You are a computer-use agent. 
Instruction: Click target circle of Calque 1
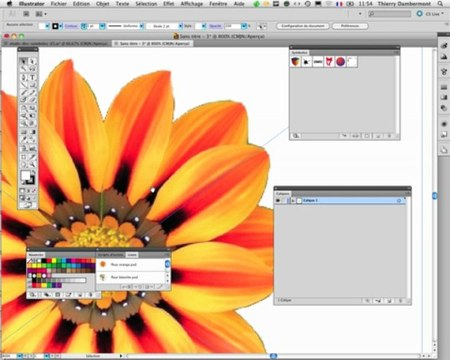tap(399, 201)
